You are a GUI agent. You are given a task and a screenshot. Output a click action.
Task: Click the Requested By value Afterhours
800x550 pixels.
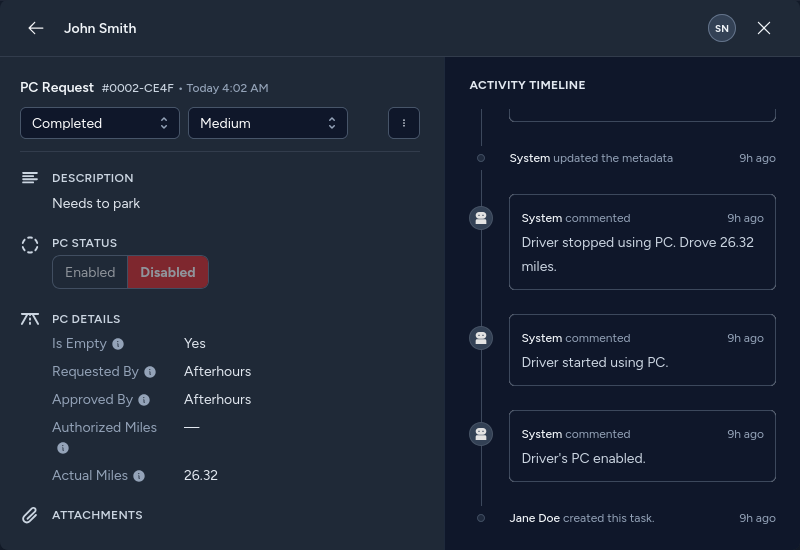[x=217, y=371]
